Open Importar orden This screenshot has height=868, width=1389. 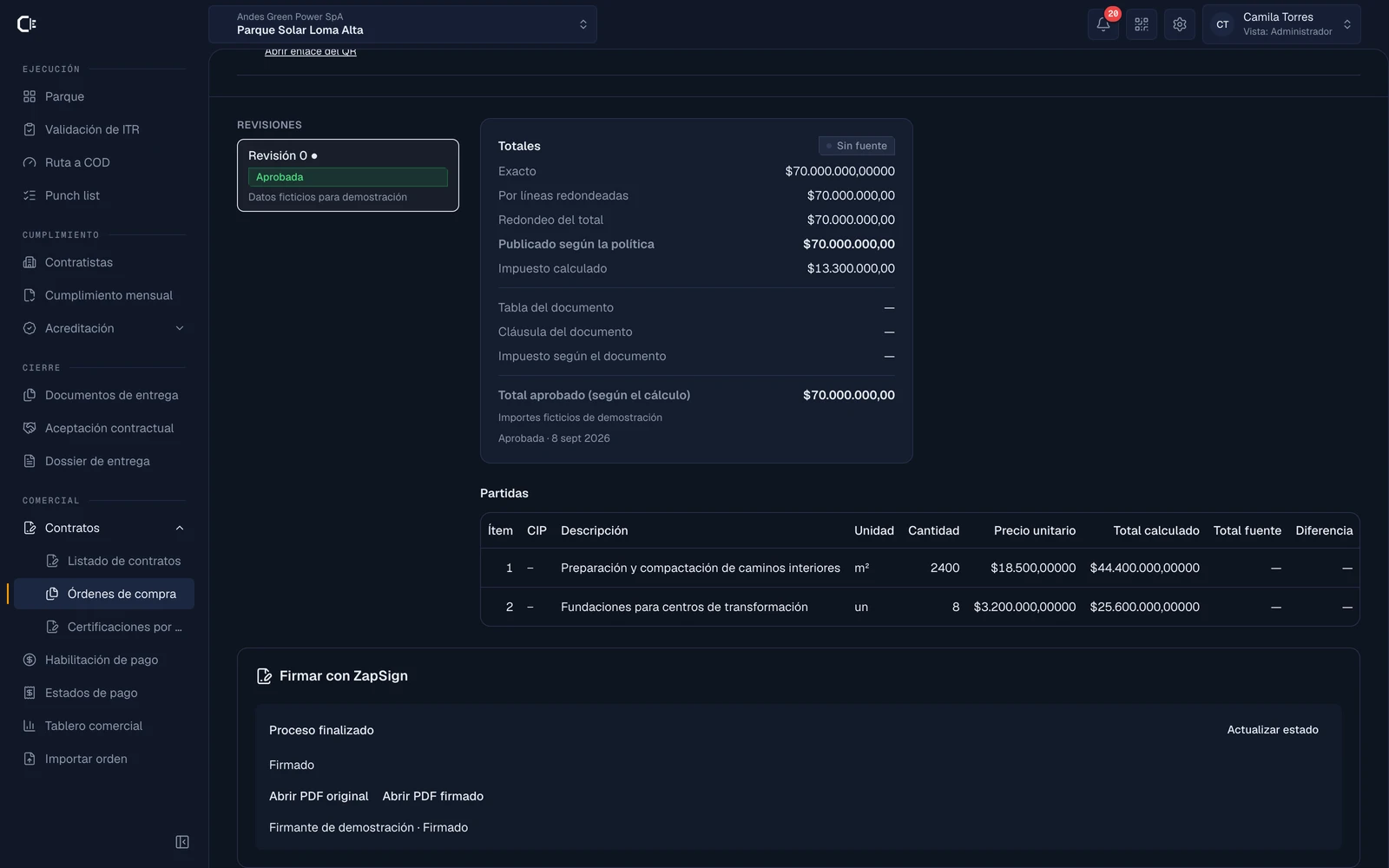(x=104, y=759)
